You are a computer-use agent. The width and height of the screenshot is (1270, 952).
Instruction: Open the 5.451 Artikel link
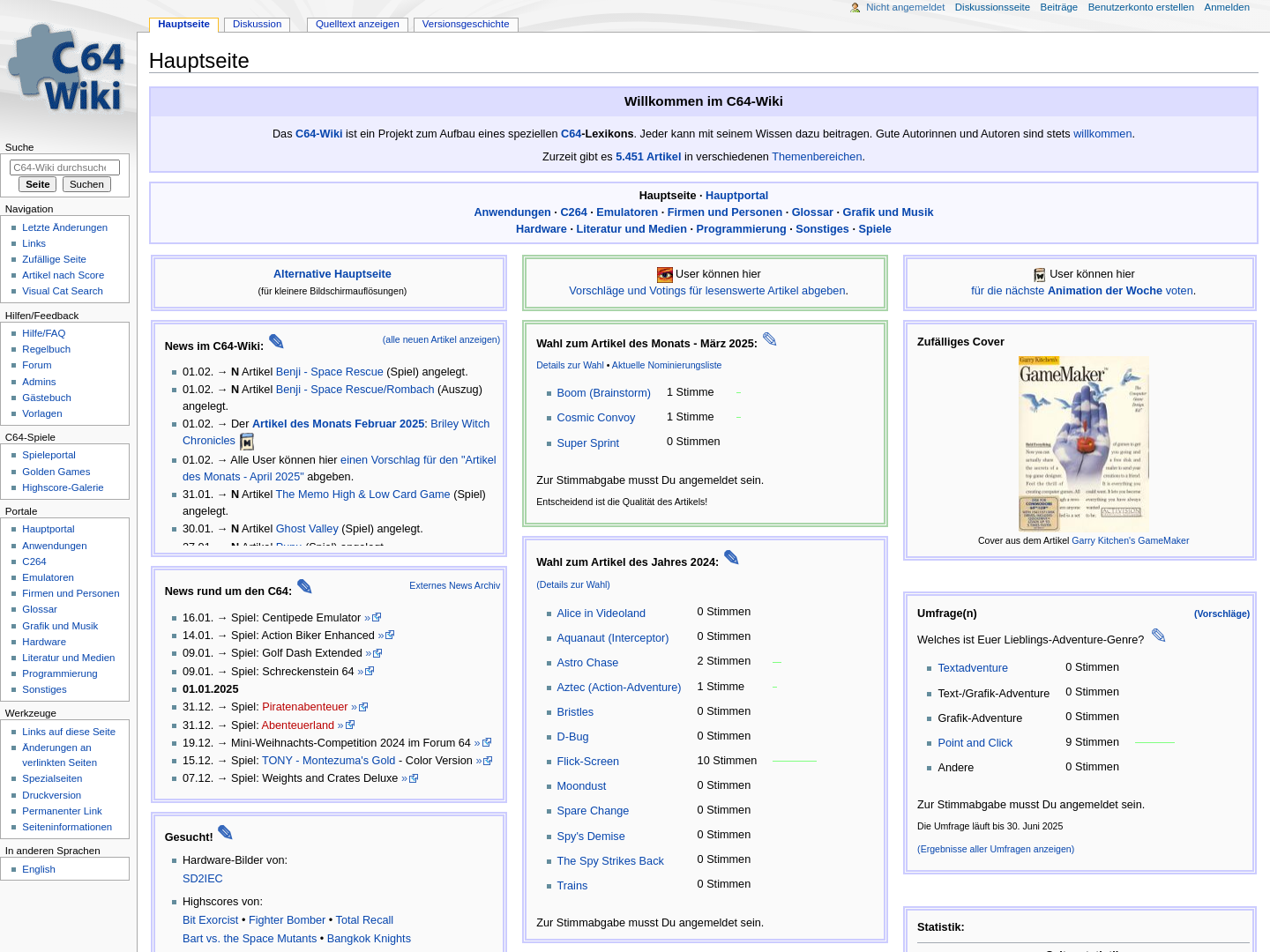pos(648,157)
